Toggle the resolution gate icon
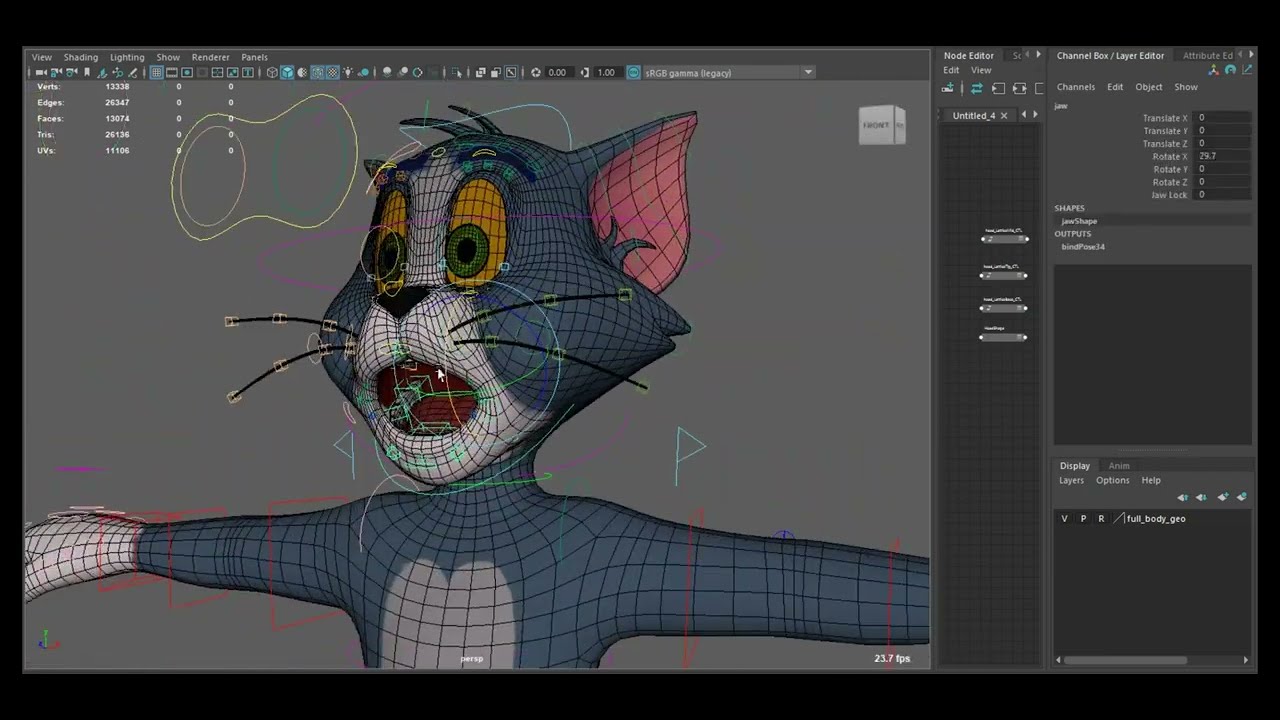 (x=187, y=73)
